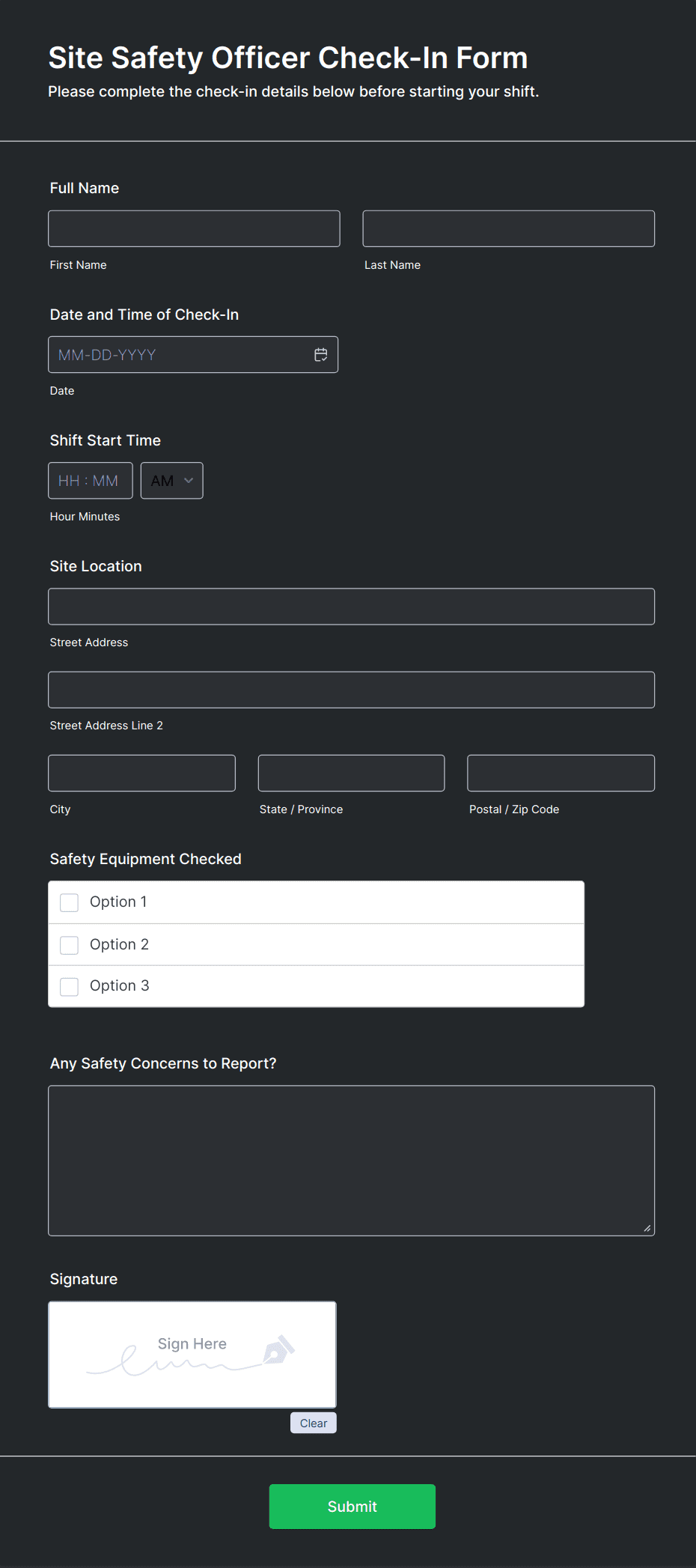Open the calendar date picker icon
This screenshot has width=696, height=1568.
(x=320, y=355)
